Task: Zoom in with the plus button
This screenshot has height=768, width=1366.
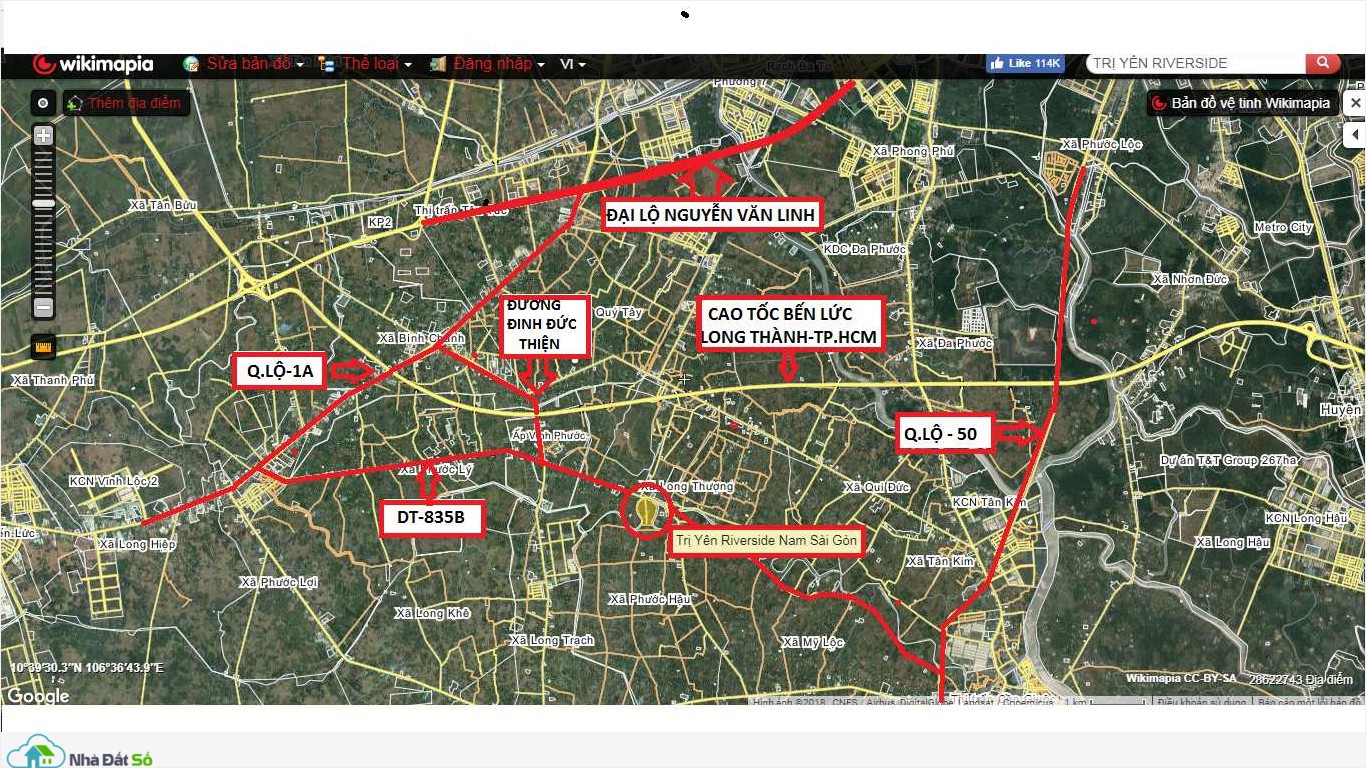Action: point(43,136)
